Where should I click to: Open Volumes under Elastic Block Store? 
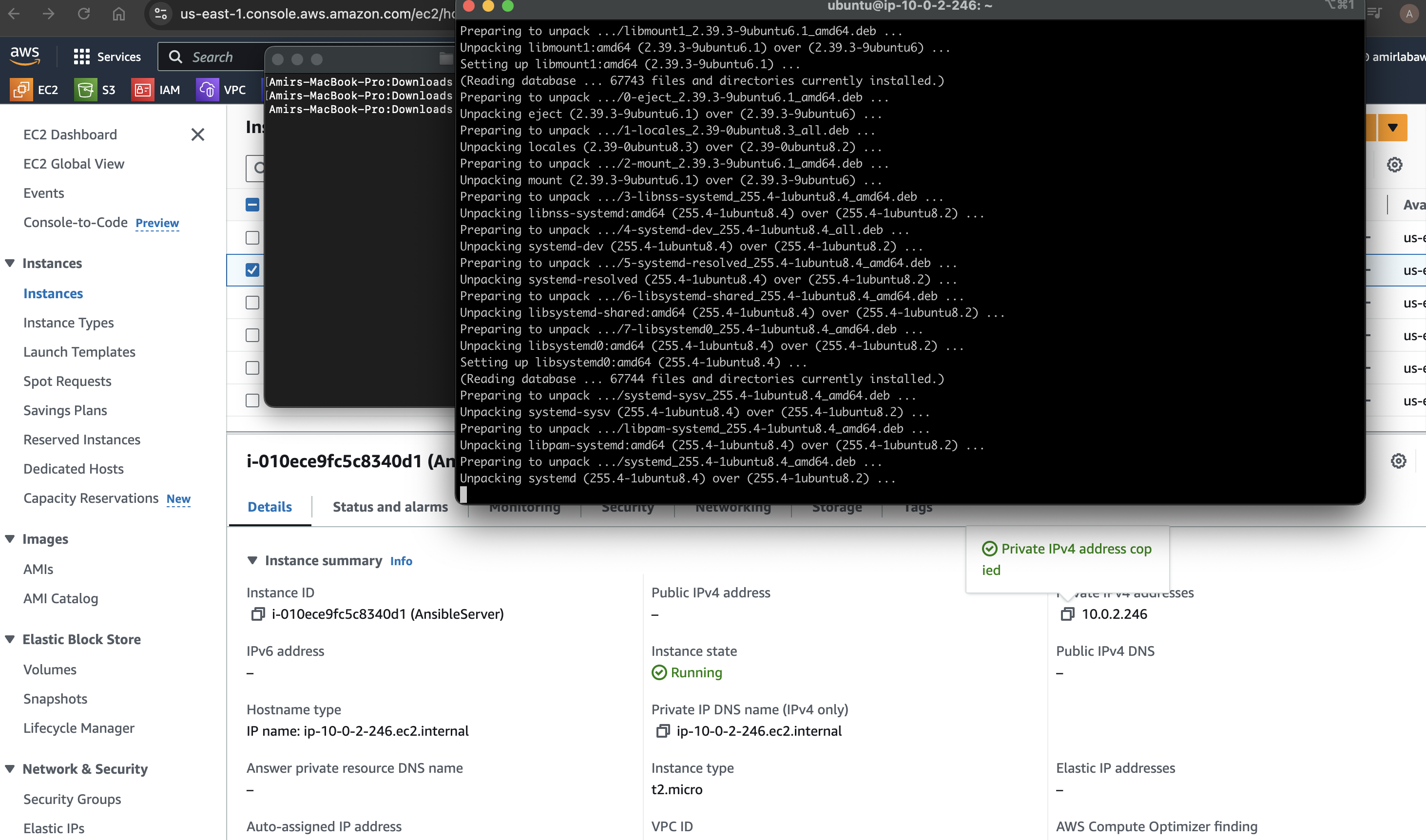click(x=50, y=669)
